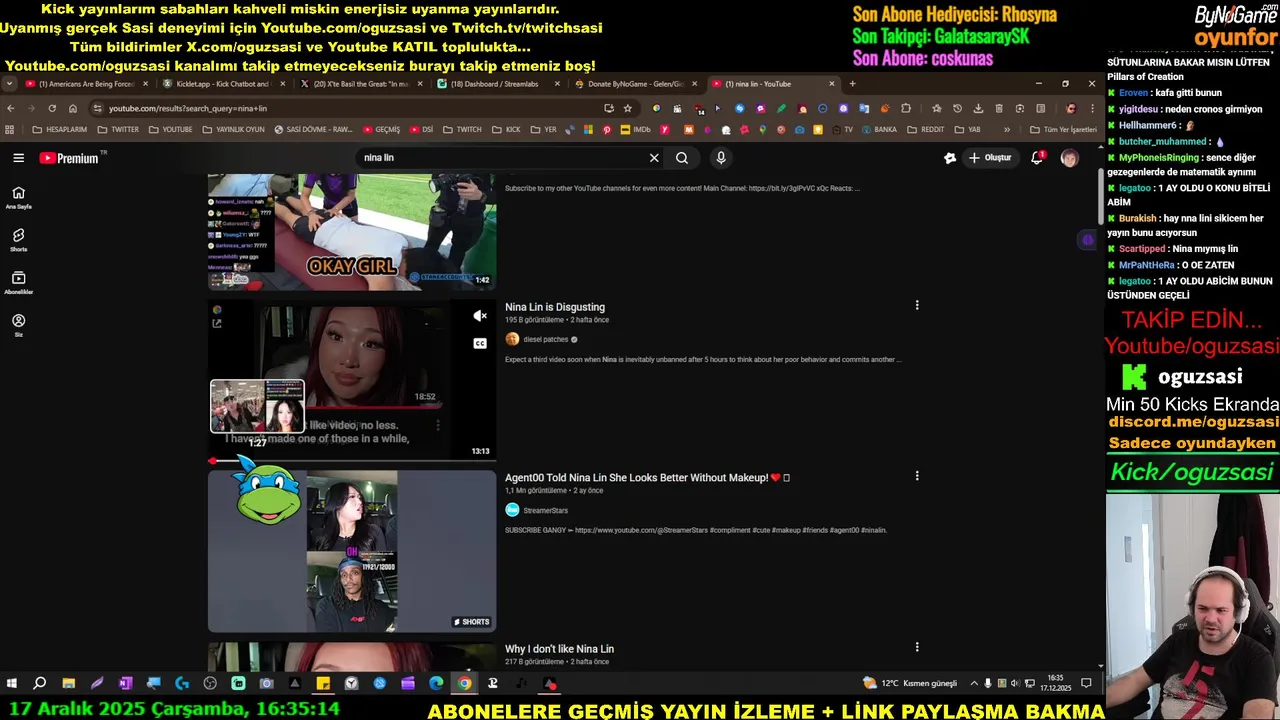Toggle captions CC on the video preview
Screen dimensions: 1280x720
[480, 343]
